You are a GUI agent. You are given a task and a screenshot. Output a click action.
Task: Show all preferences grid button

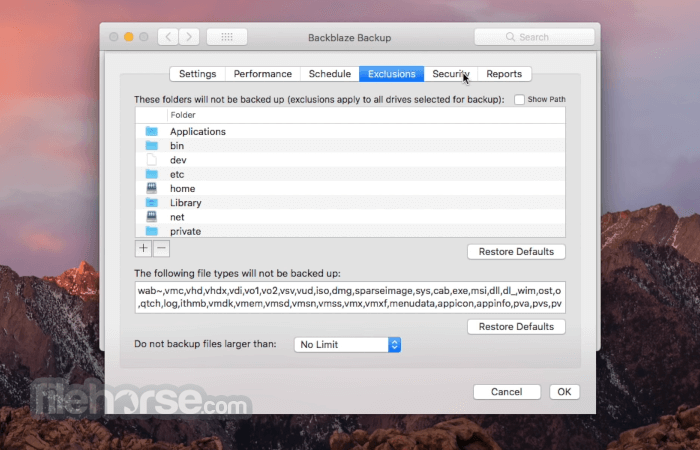(x=227, y=37)
